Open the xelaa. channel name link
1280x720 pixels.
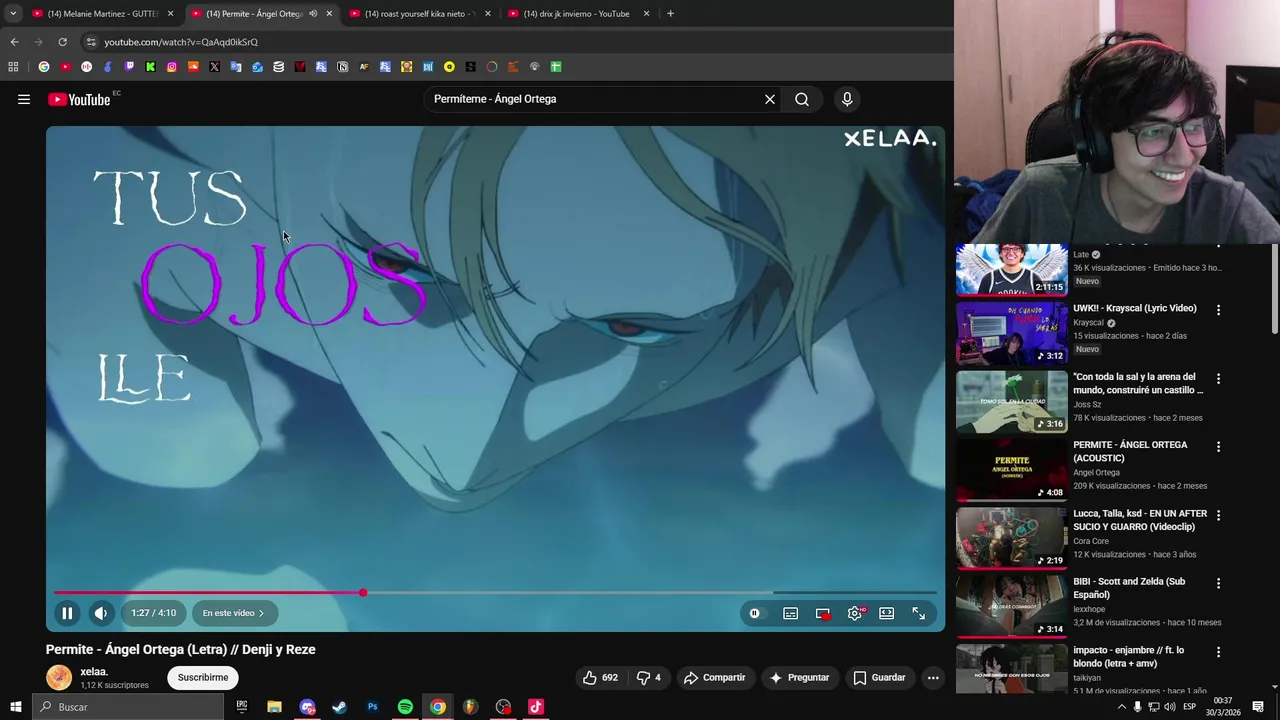(94, 672)
